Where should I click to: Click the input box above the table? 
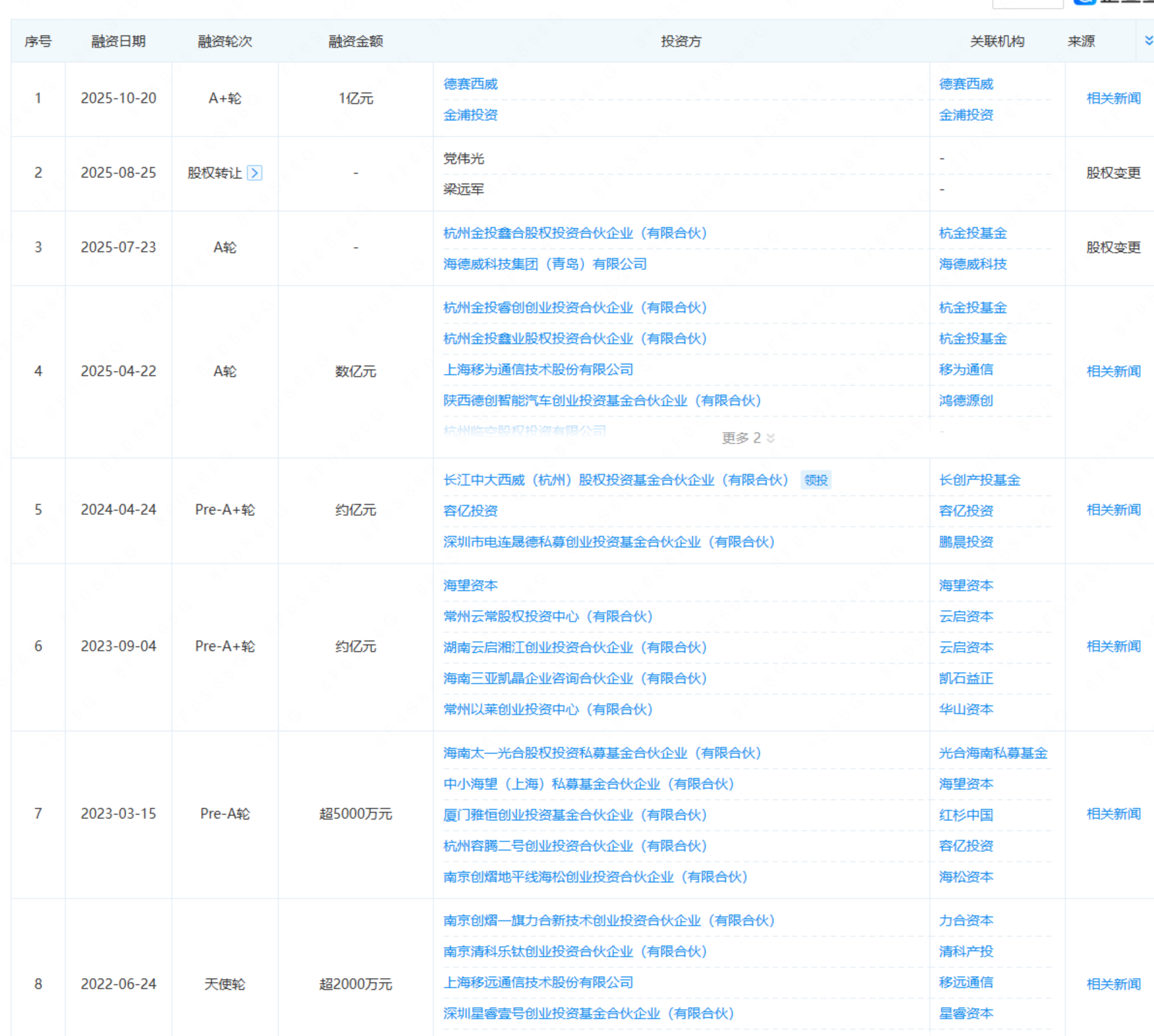pos(1027,3)
